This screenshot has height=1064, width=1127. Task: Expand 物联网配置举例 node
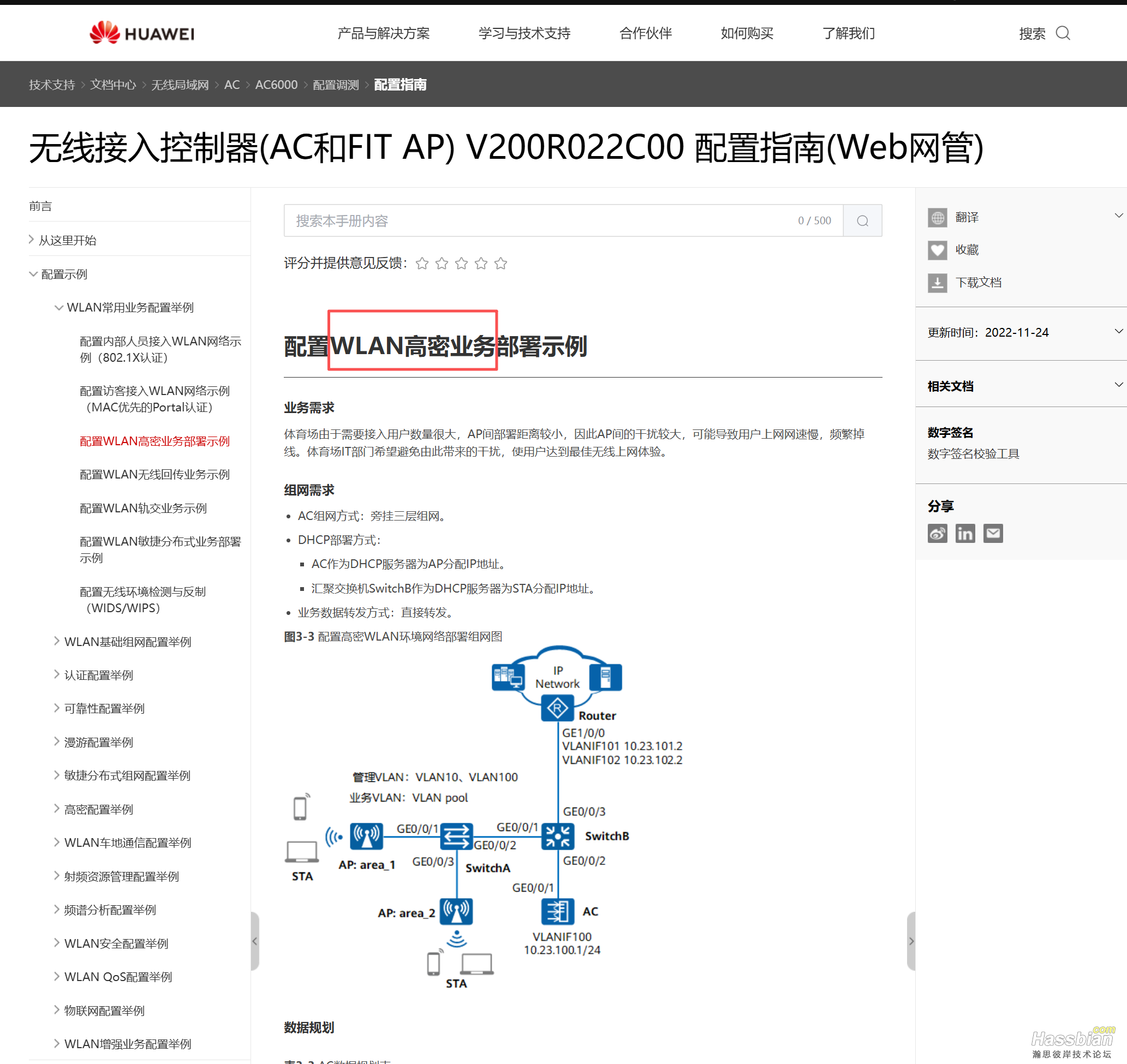[x=57, y=1010]
